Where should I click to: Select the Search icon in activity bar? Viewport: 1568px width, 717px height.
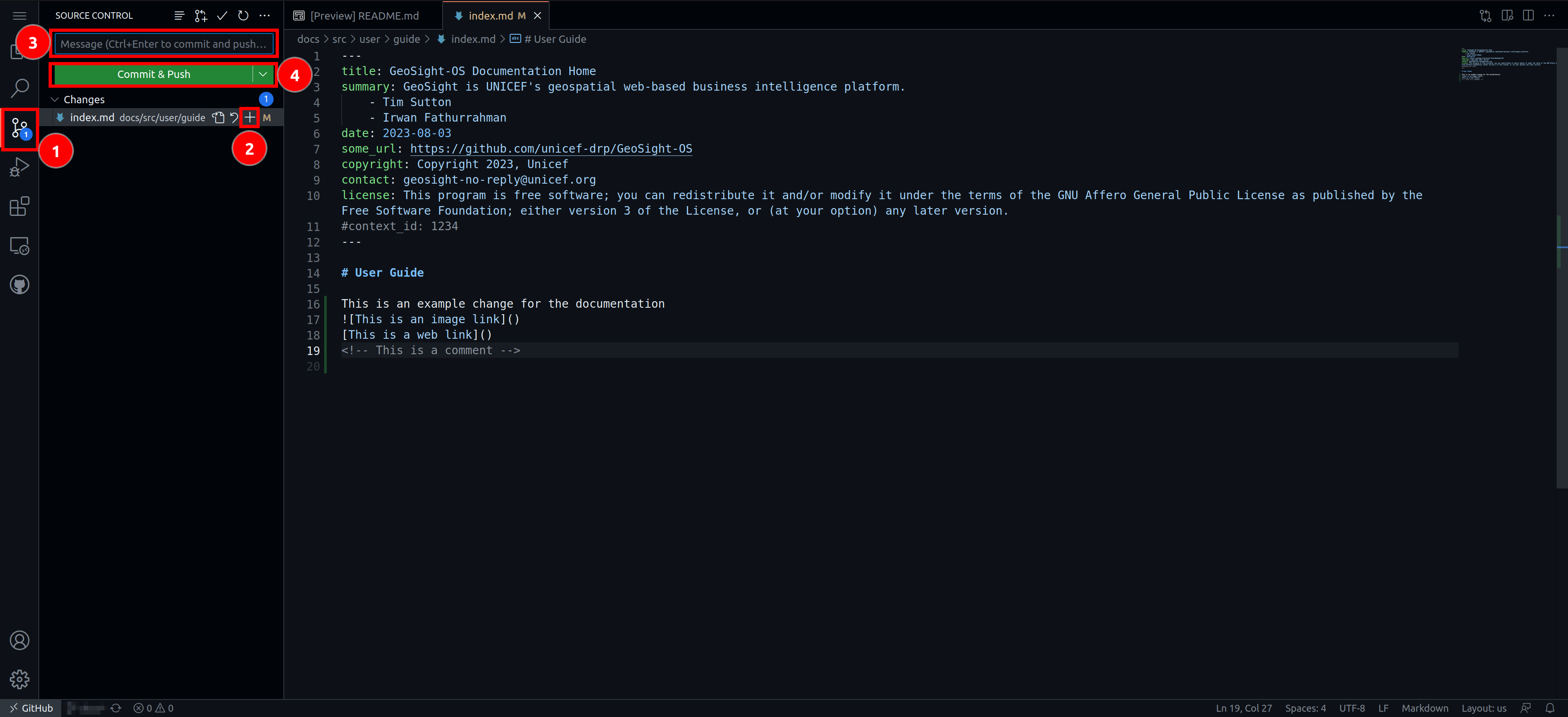pos(19,88)
